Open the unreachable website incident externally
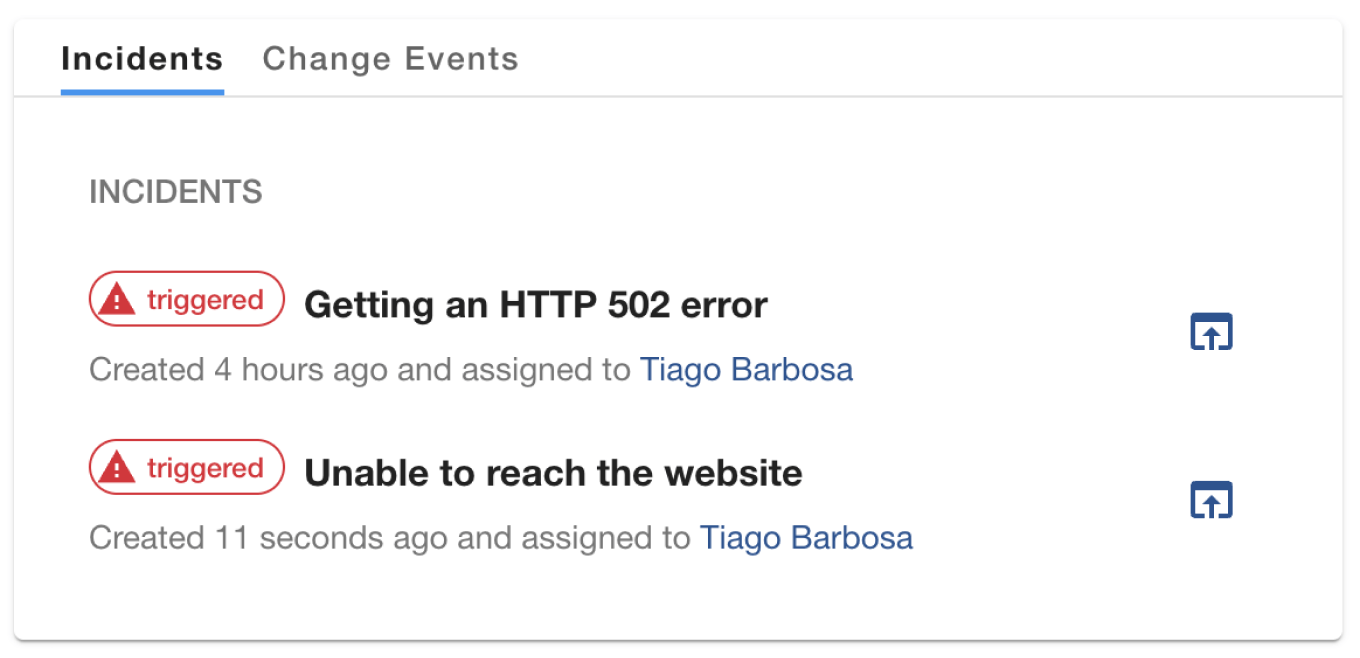 1211,500
